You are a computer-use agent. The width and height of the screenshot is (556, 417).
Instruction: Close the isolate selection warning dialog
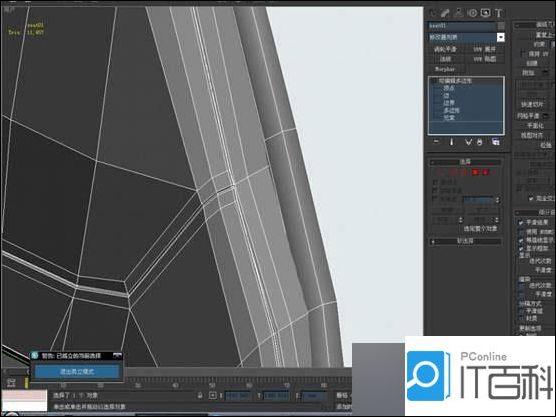(x=117, y=356)
